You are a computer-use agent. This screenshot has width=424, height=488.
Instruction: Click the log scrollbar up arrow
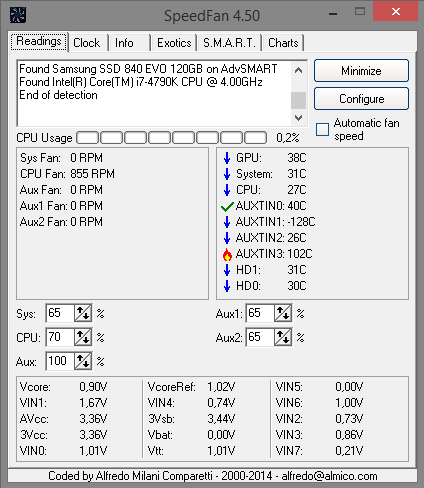tap(299, 70)
